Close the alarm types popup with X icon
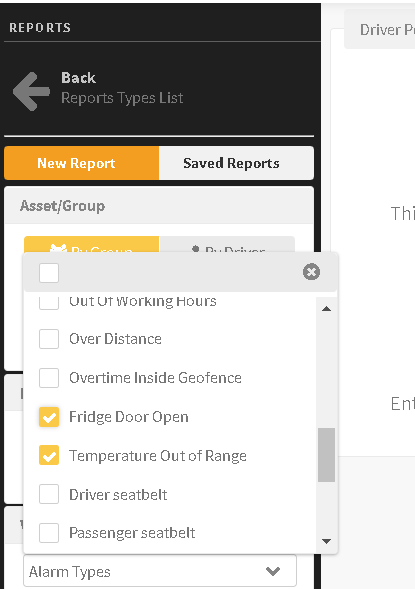Image resolution: width=415 pixels, height=589 pixels. click(311, 272)
